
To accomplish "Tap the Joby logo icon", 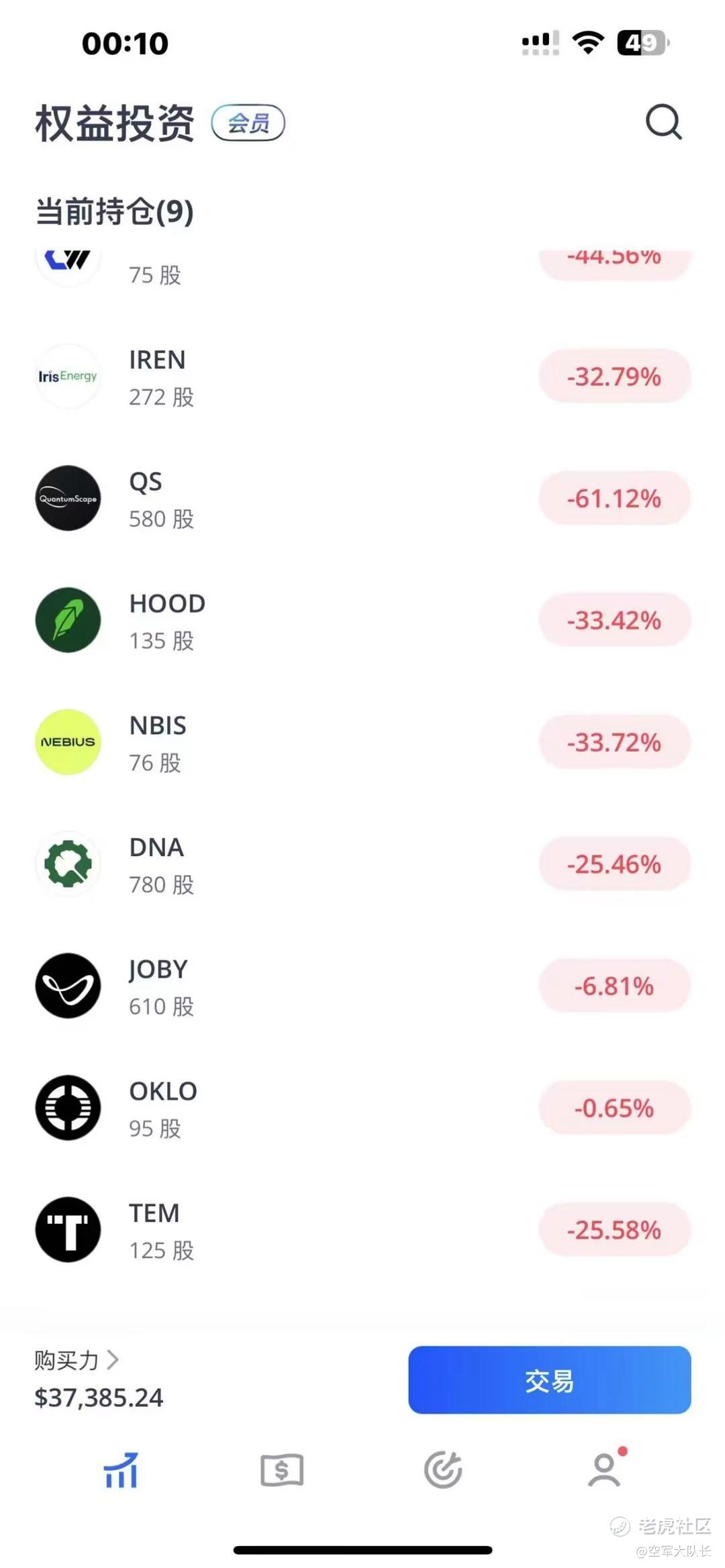I will [68, 986].
